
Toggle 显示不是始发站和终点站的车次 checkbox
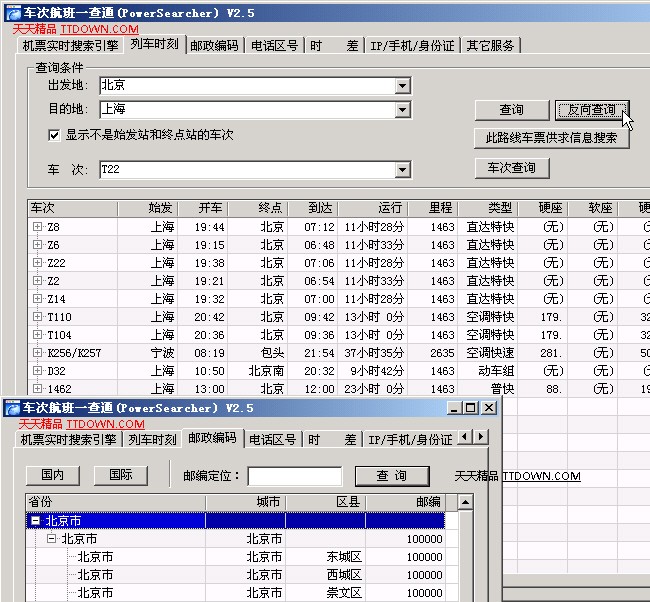[x=54, y=135]
